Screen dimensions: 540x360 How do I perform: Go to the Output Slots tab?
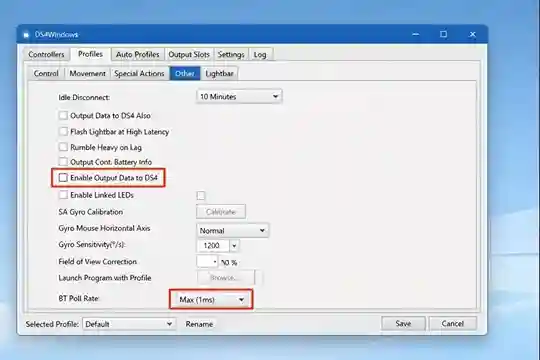coord(189,54)
